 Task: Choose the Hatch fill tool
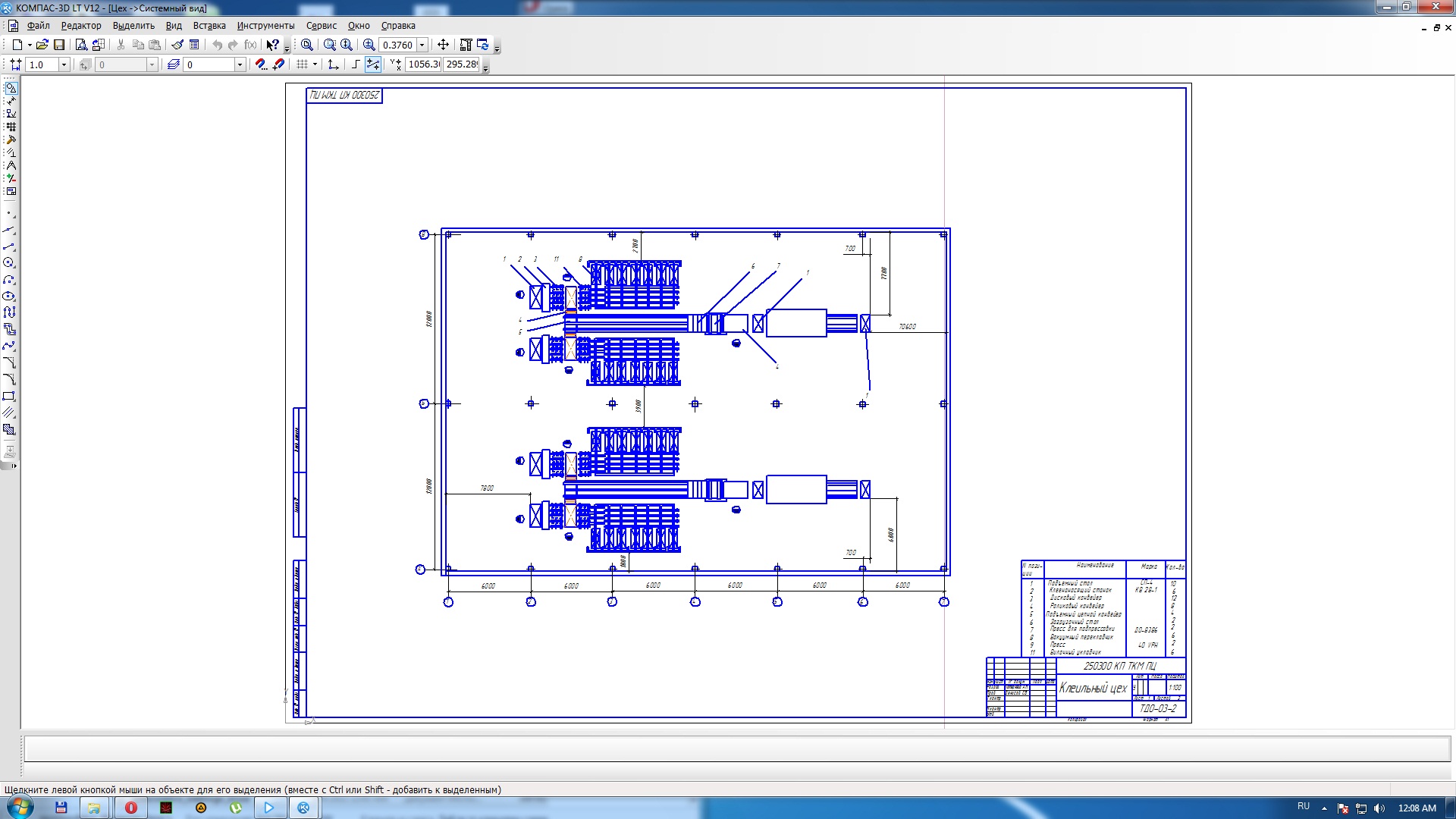[x=9, y=429]
